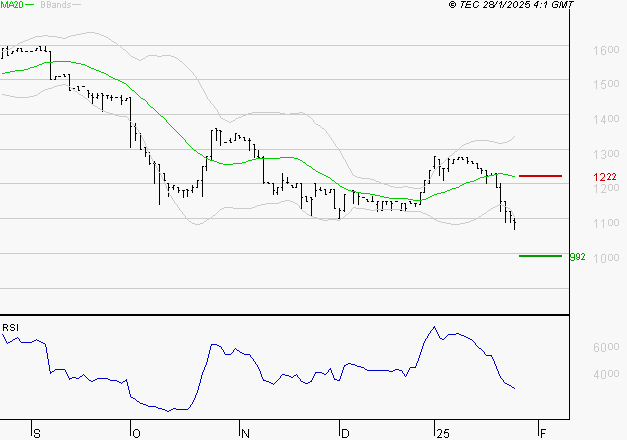Click the 25 year marker on time axis
The height and width of the screenshot is (440, 627).
[x=443, y=434]
